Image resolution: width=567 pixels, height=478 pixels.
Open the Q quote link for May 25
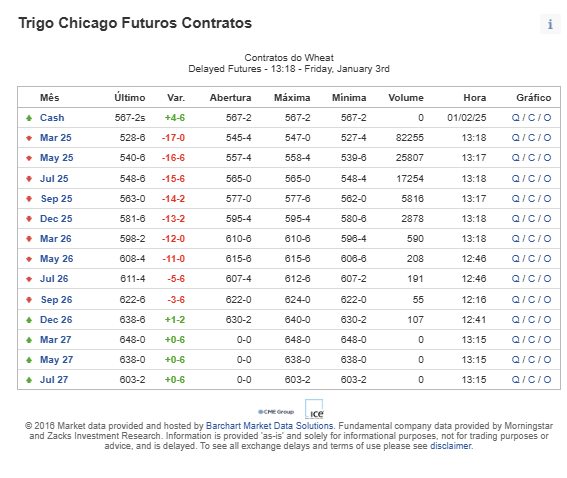[516, 158]
